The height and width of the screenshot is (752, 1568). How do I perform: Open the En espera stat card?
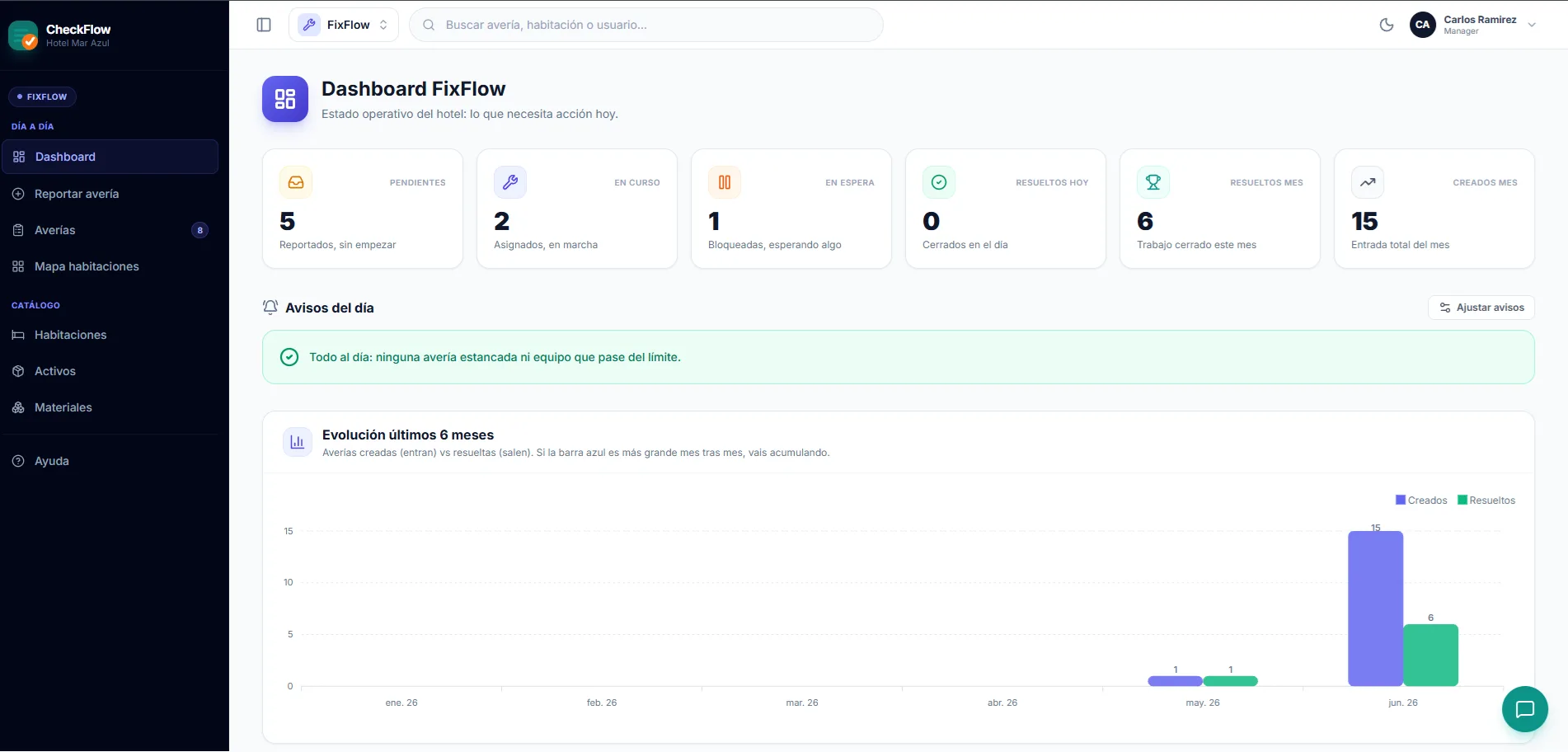[x=791, y=209]
